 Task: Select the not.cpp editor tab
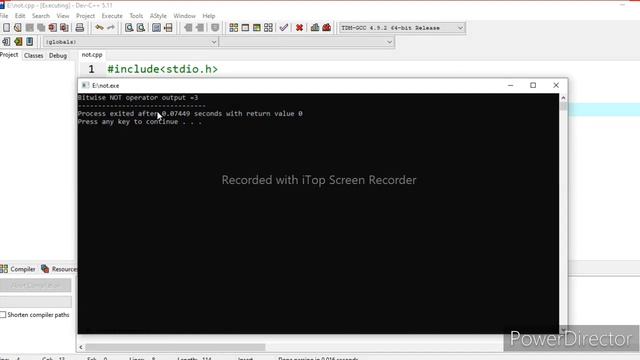[x=92, y=54]
